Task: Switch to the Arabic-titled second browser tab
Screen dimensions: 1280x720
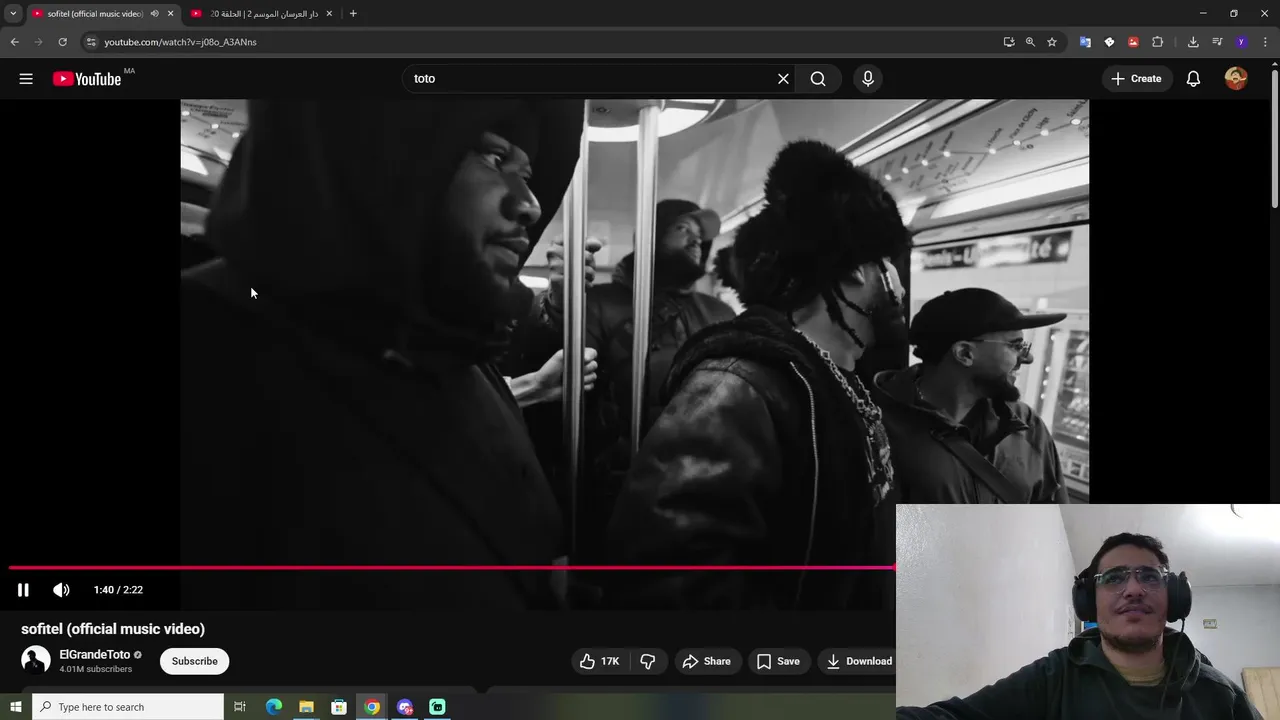Action: [263, 14]
